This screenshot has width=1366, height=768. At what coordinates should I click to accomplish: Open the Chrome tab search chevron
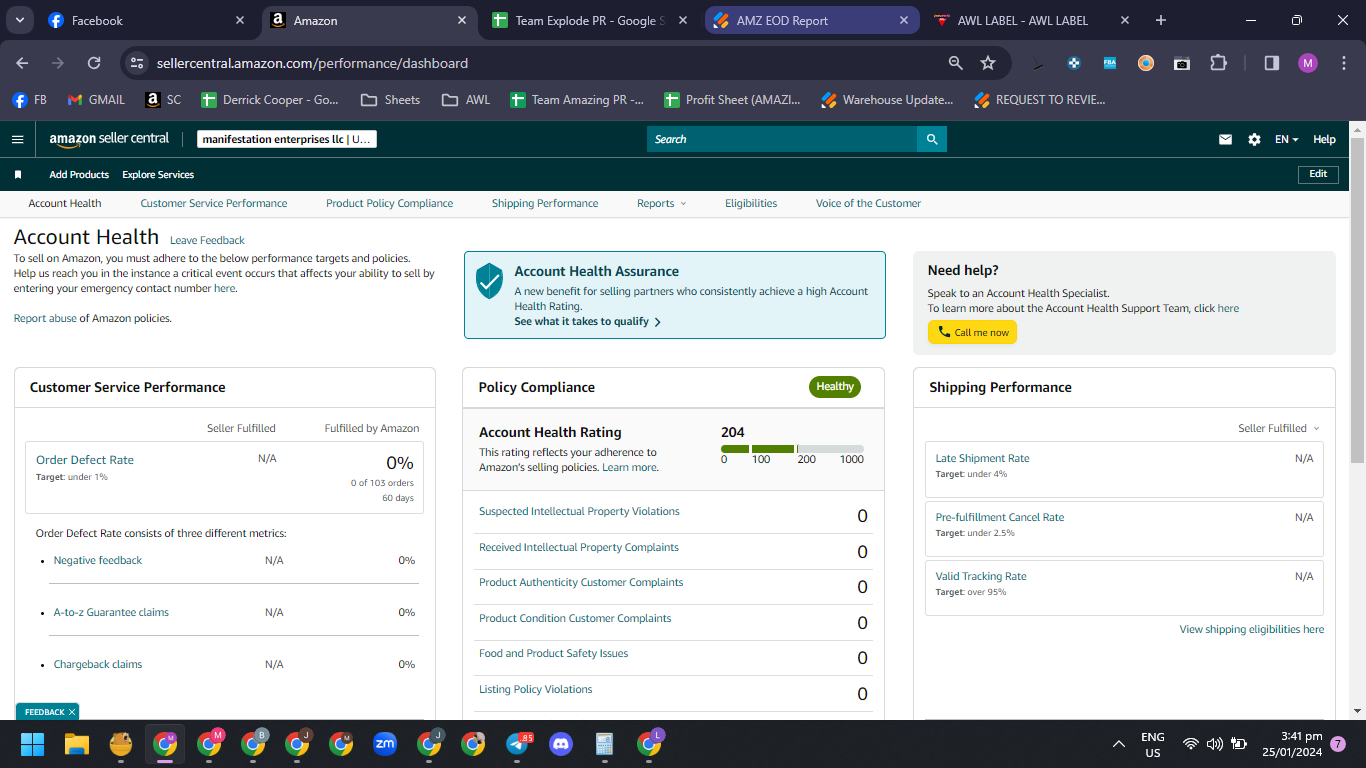21,20
